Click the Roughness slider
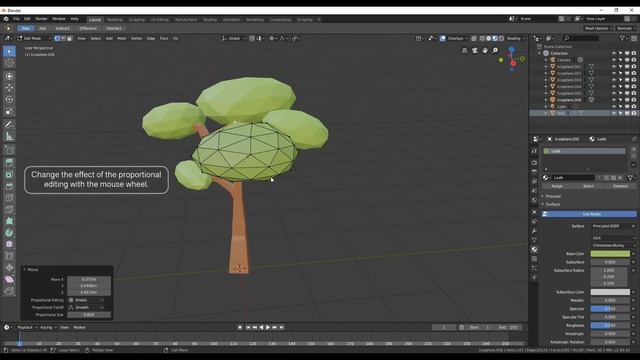640x360 pixels. point(610,325)
